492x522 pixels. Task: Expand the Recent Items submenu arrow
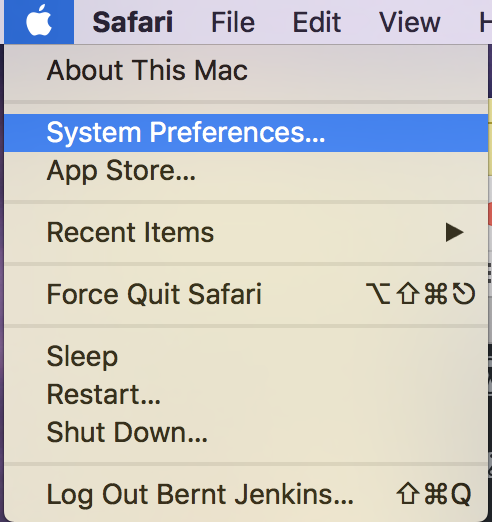(455, 232)
